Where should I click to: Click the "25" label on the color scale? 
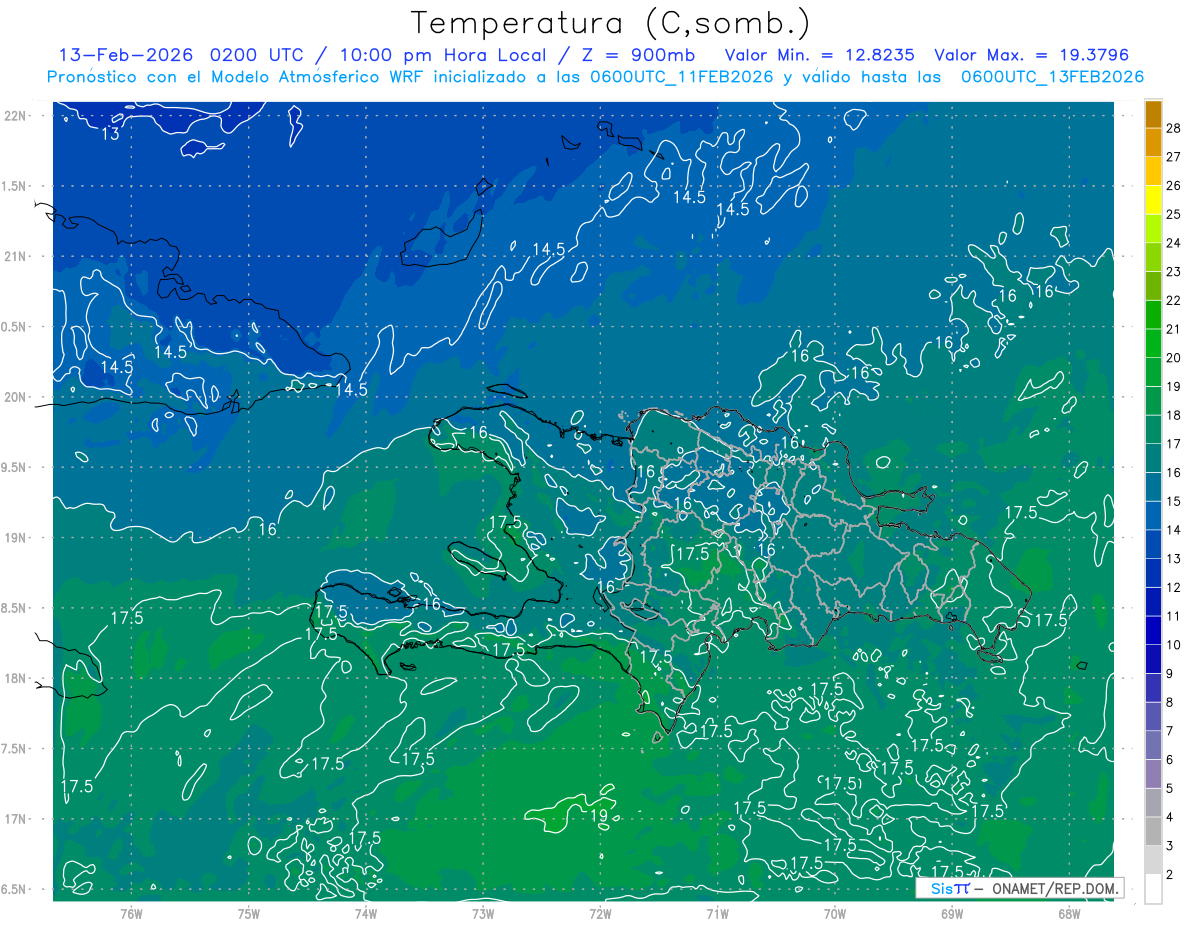[1174, 214]
